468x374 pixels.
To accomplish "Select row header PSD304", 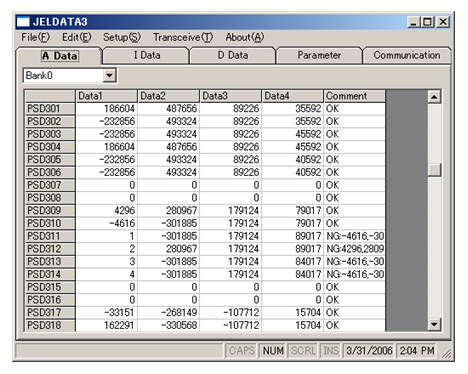I will (50, 147).
